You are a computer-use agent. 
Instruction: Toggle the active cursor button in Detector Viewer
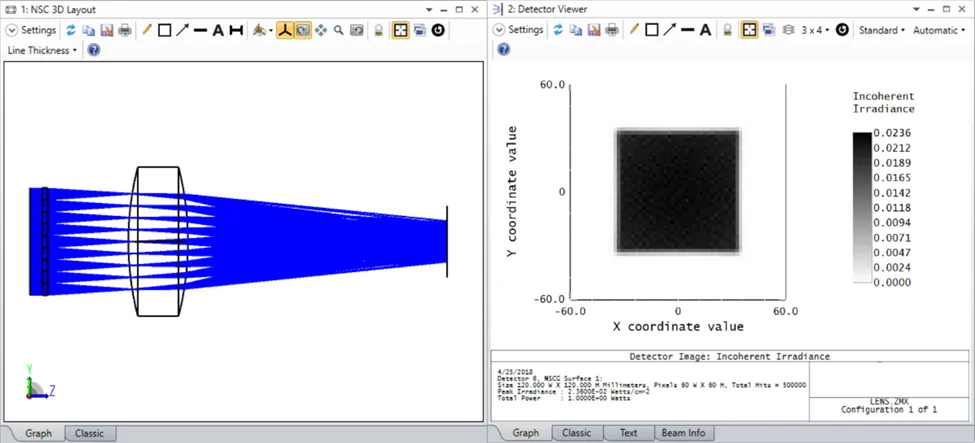pyautogui.click(x=748, y=30)
